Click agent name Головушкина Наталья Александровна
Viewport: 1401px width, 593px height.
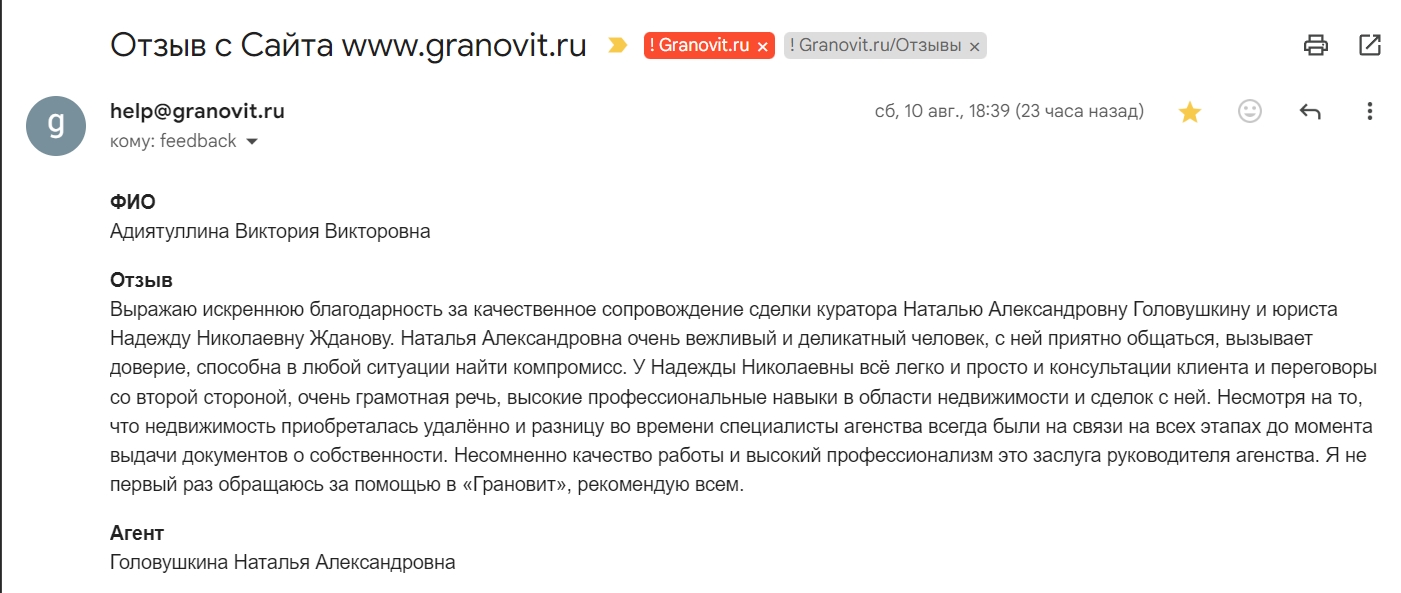coord(283,562)
